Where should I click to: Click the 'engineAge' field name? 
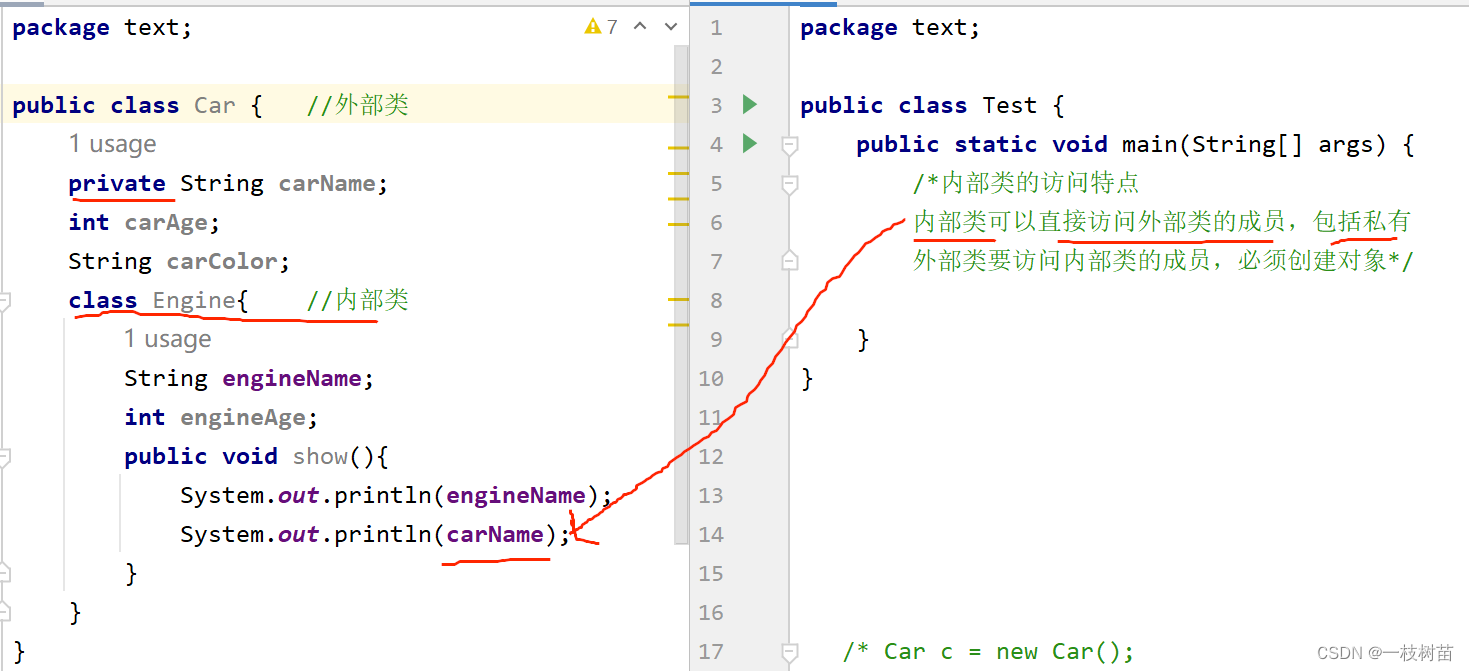(243, 418)
